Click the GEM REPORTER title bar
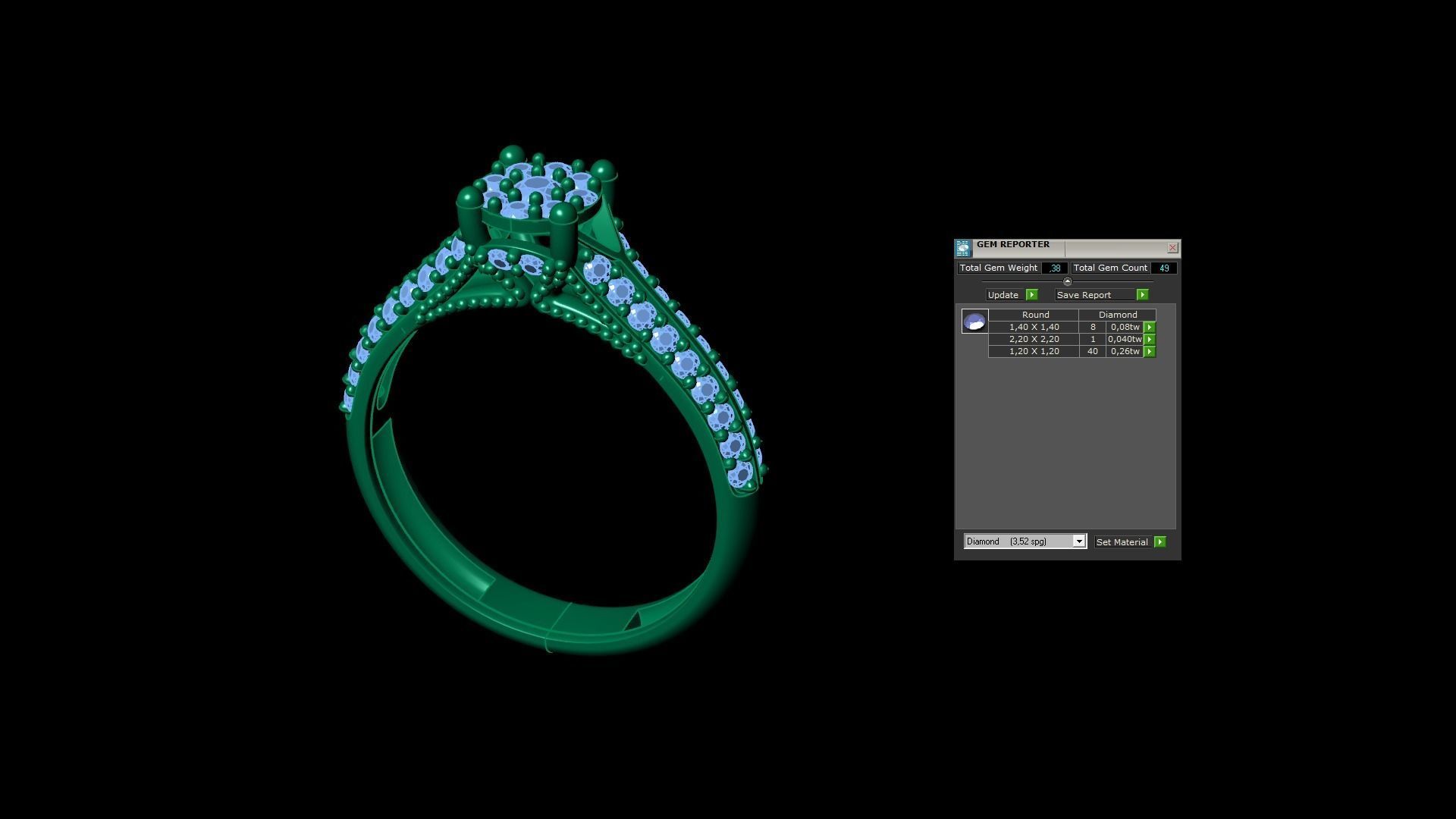This screenshot has height=819, width=1456. point(1069,248)
